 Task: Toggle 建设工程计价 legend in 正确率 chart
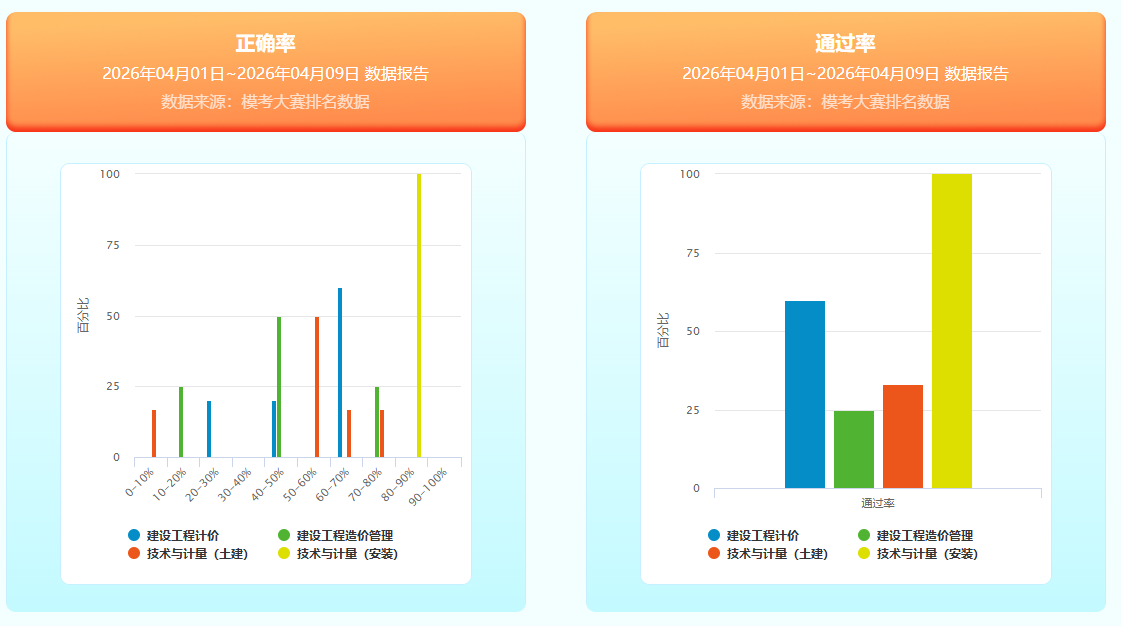(x=182, y=535)
